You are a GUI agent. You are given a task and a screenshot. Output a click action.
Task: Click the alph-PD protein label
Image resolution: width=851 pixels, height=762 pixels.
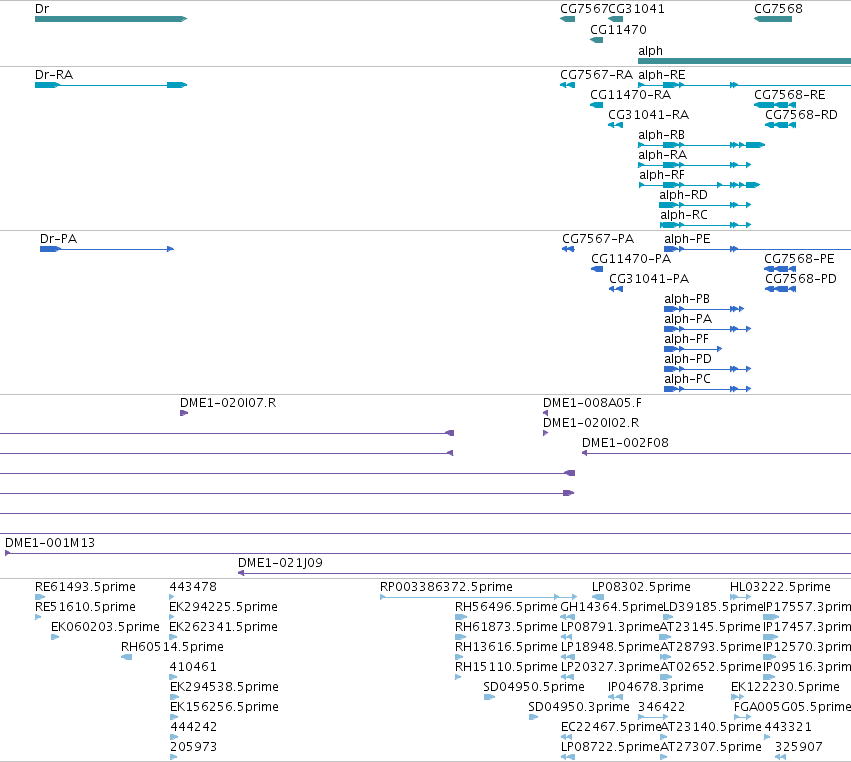coord(688,359)
